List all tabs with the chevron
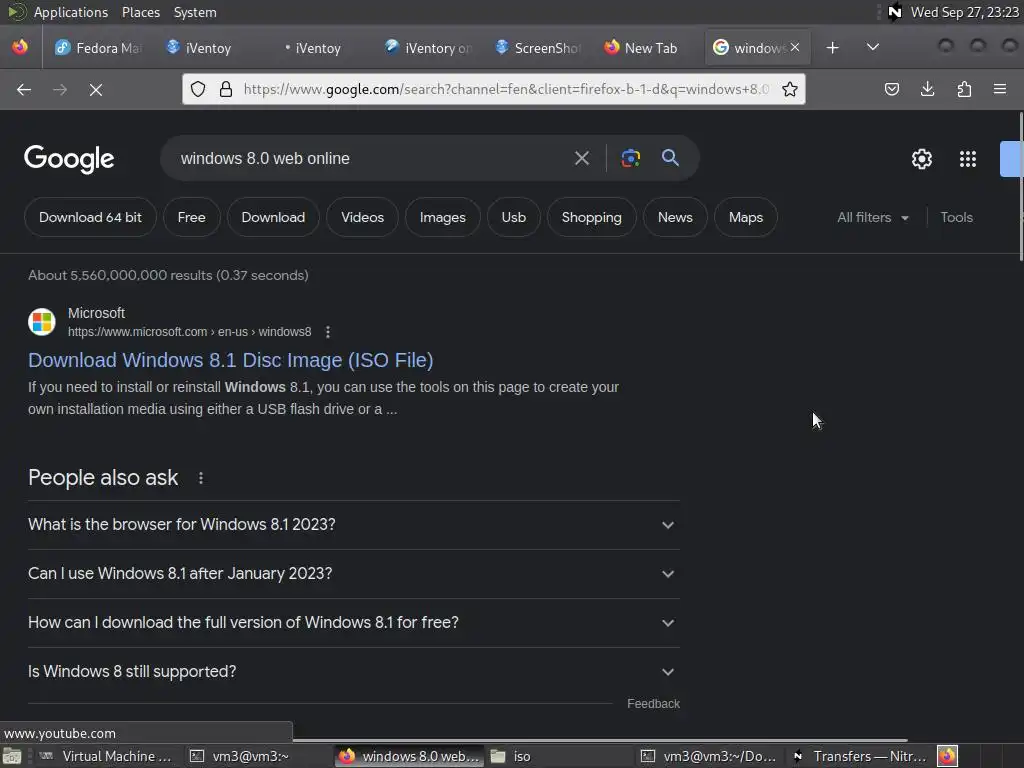Image resolution: width=1024 pixels, height=768 pixels. click(872, 48)
